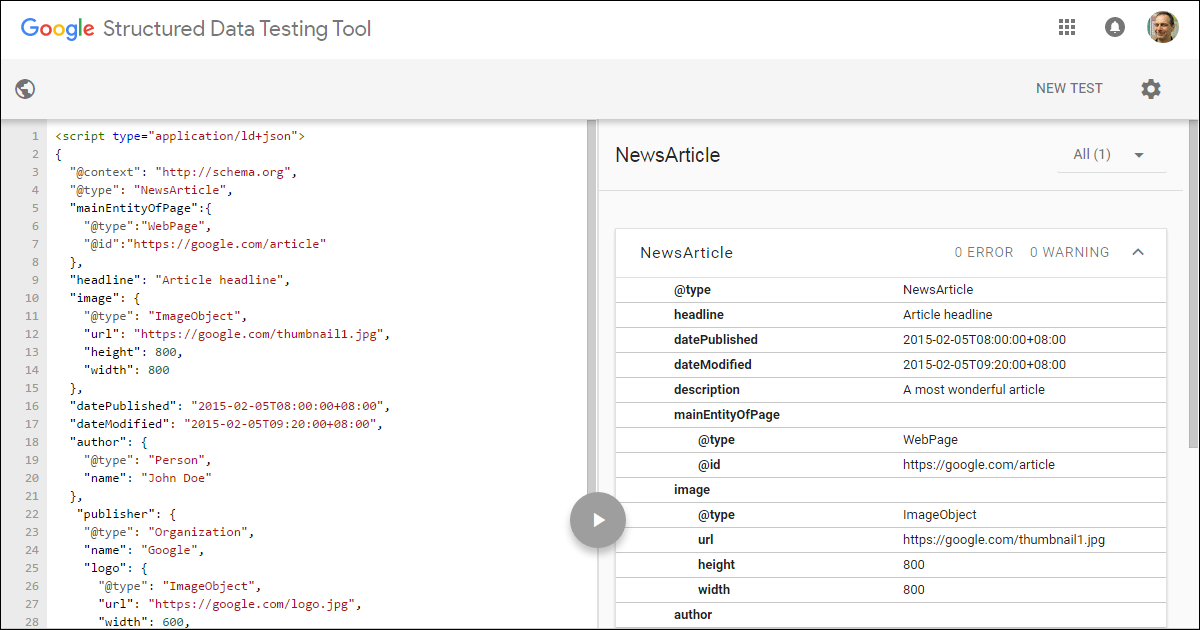Image resolution: width=1200 pixels, height=630 pixels.
Task: Select the datePublished row in results
Action: coord(891,340)
